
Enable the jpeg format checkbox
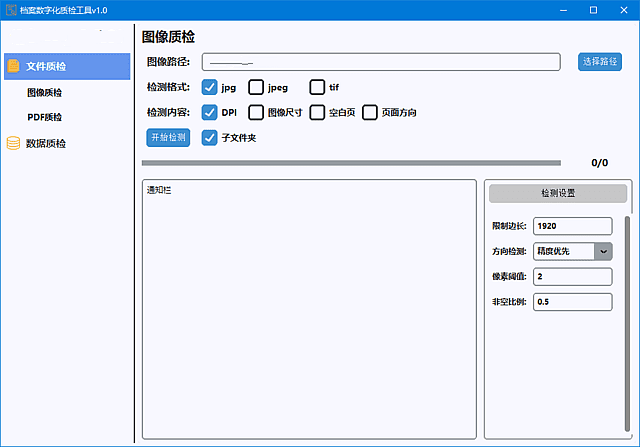tap(256, 87)
